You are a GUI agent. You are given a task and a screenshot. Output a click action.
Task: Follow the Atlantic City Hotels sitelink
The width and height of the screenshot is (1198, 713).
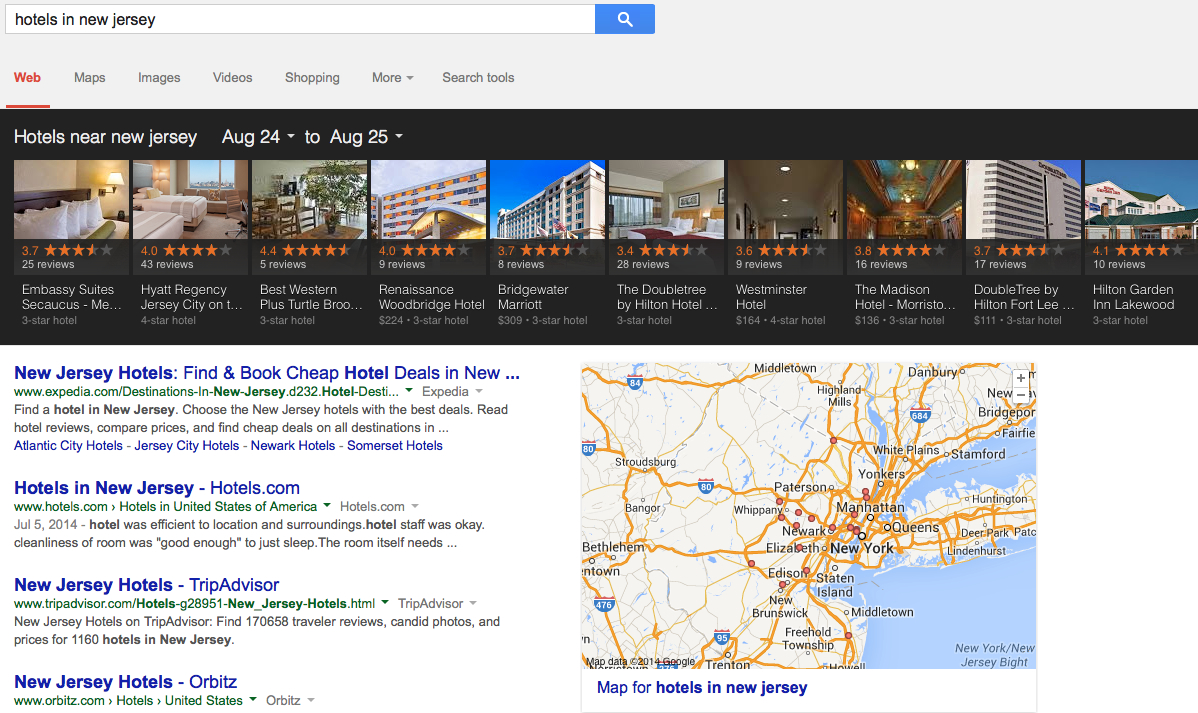(x=68, y=446)
